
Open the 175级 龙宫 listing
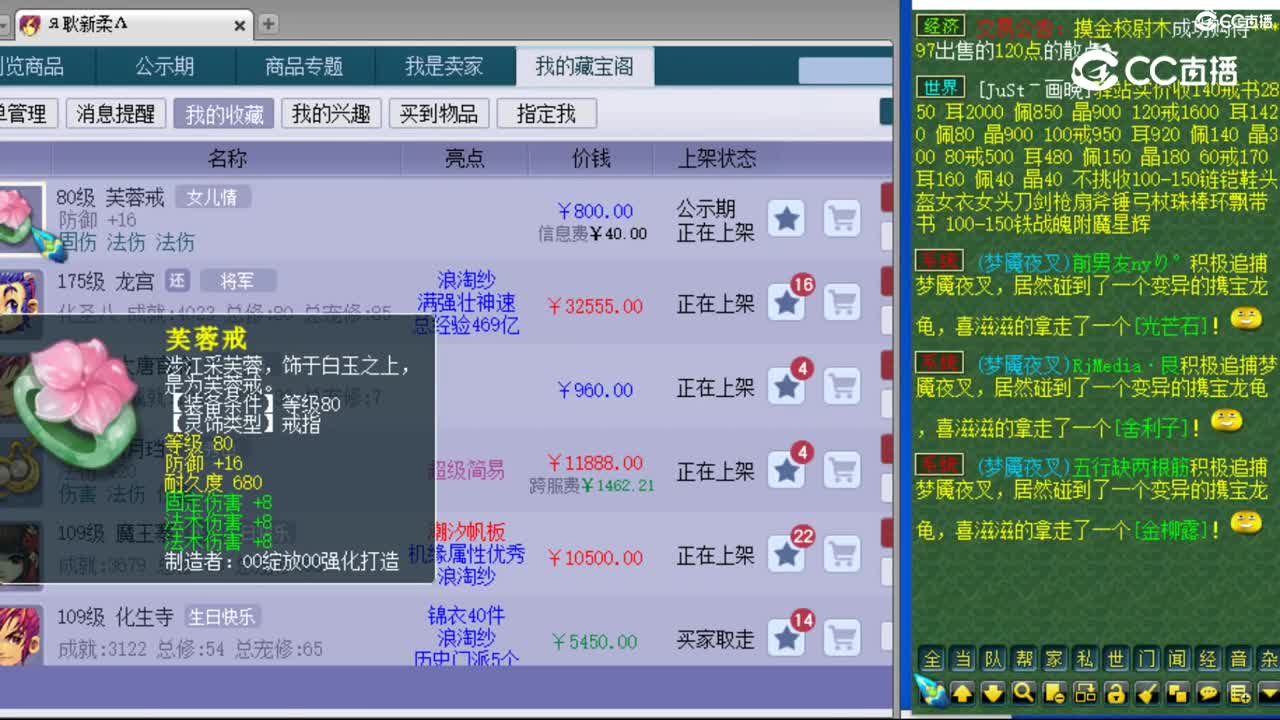[105, 282]
